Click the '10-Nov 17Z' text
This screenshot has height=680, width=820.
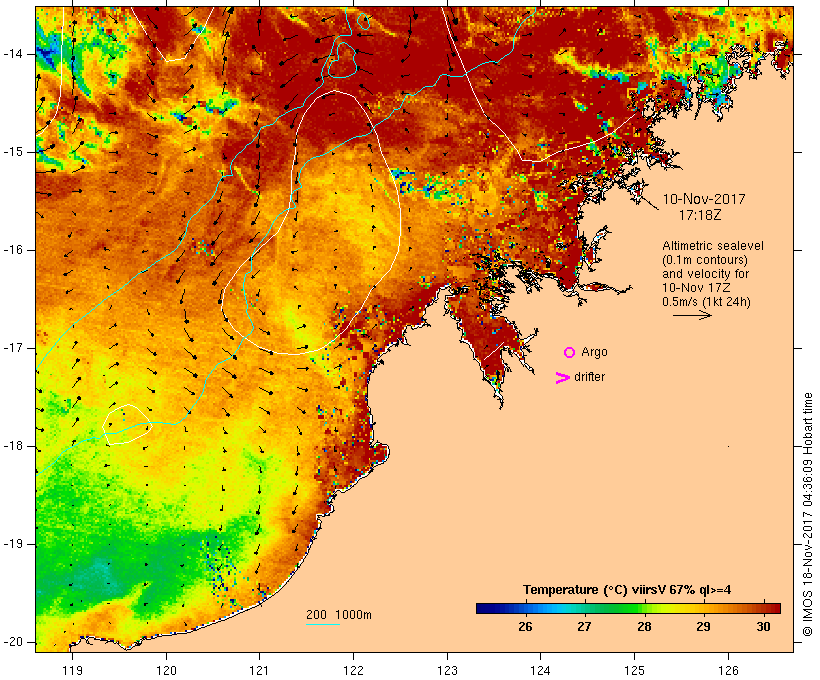pos(696,288)
